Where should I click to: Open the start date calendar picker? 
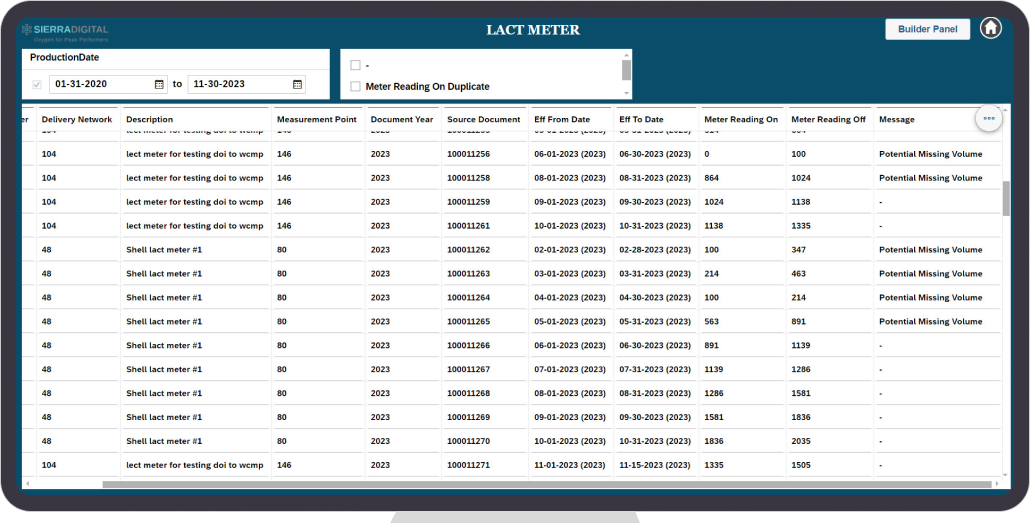click(159, 85)
